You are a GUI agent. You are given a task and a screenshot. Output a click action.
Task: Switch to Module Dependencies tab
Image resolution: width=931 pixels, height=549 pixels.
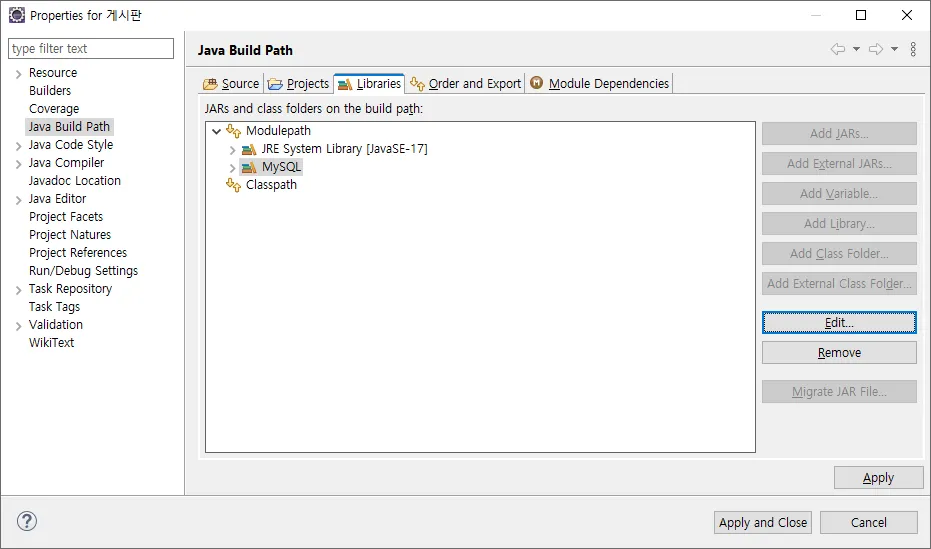click(x=599, y=84)
